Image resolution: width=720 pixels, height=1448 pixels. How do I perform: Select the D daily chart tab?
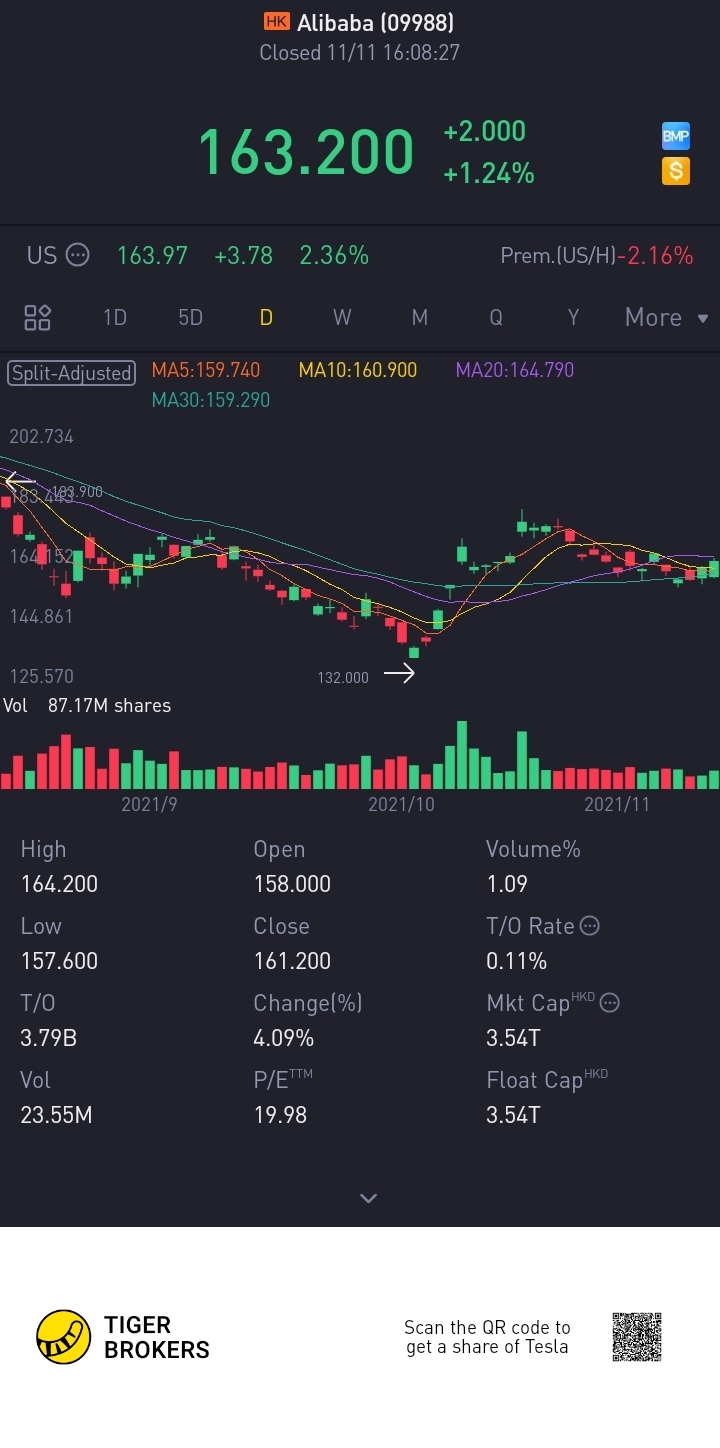266,317
